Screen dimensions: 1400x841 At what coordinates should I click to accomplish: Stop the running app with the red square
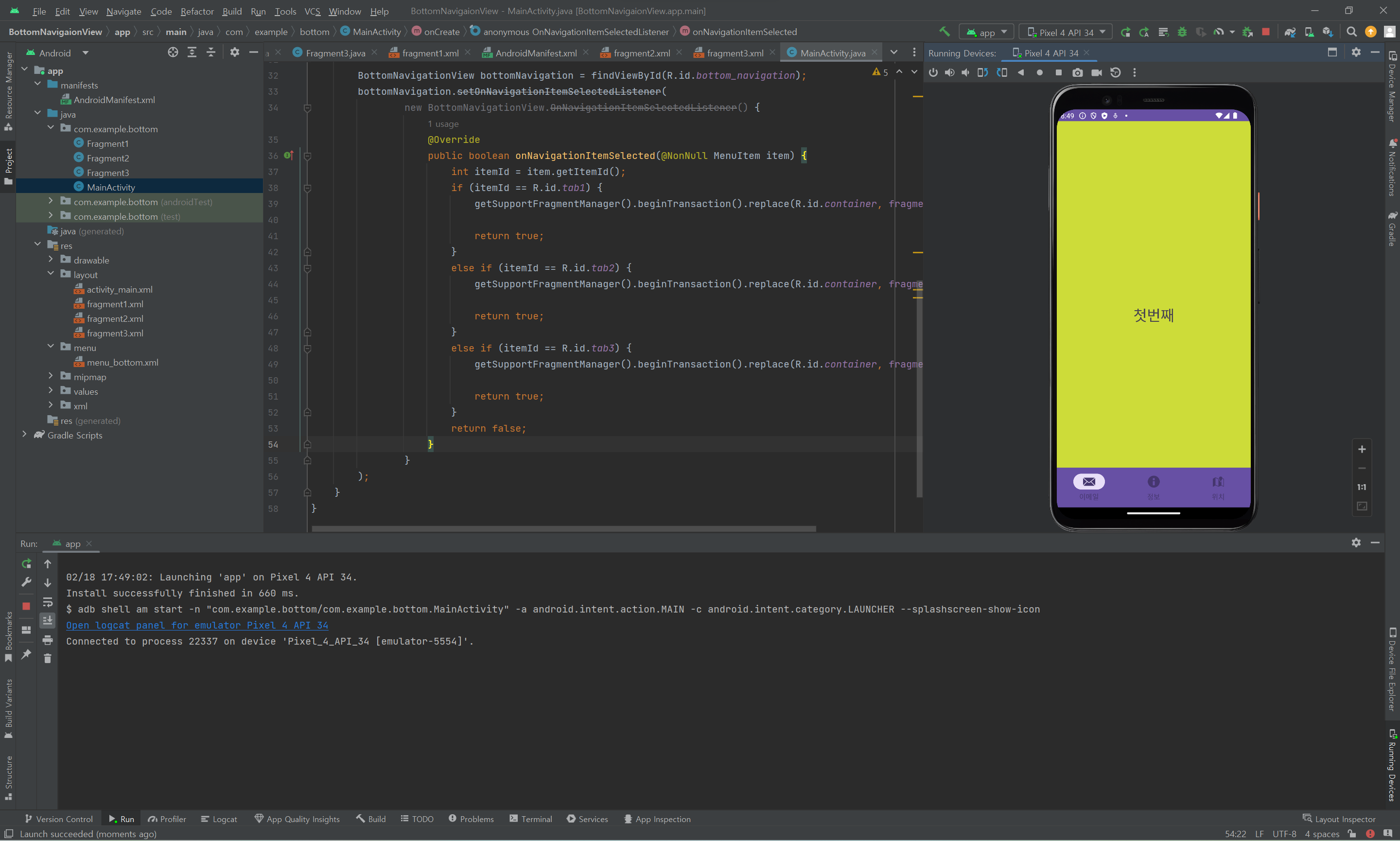pos(1266,32)
